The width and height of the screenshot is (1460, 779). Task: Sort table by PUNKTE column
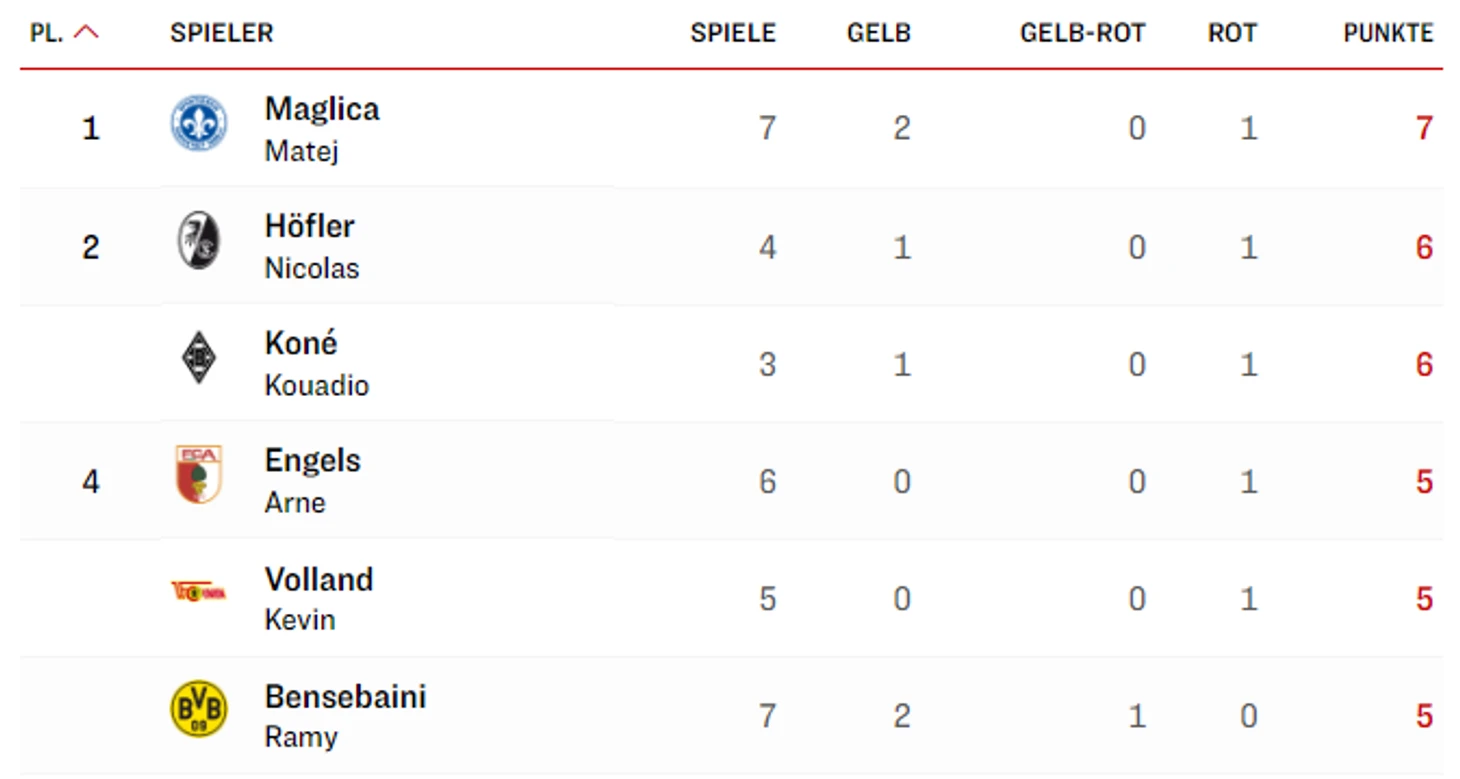click(x=1388, y=33)
